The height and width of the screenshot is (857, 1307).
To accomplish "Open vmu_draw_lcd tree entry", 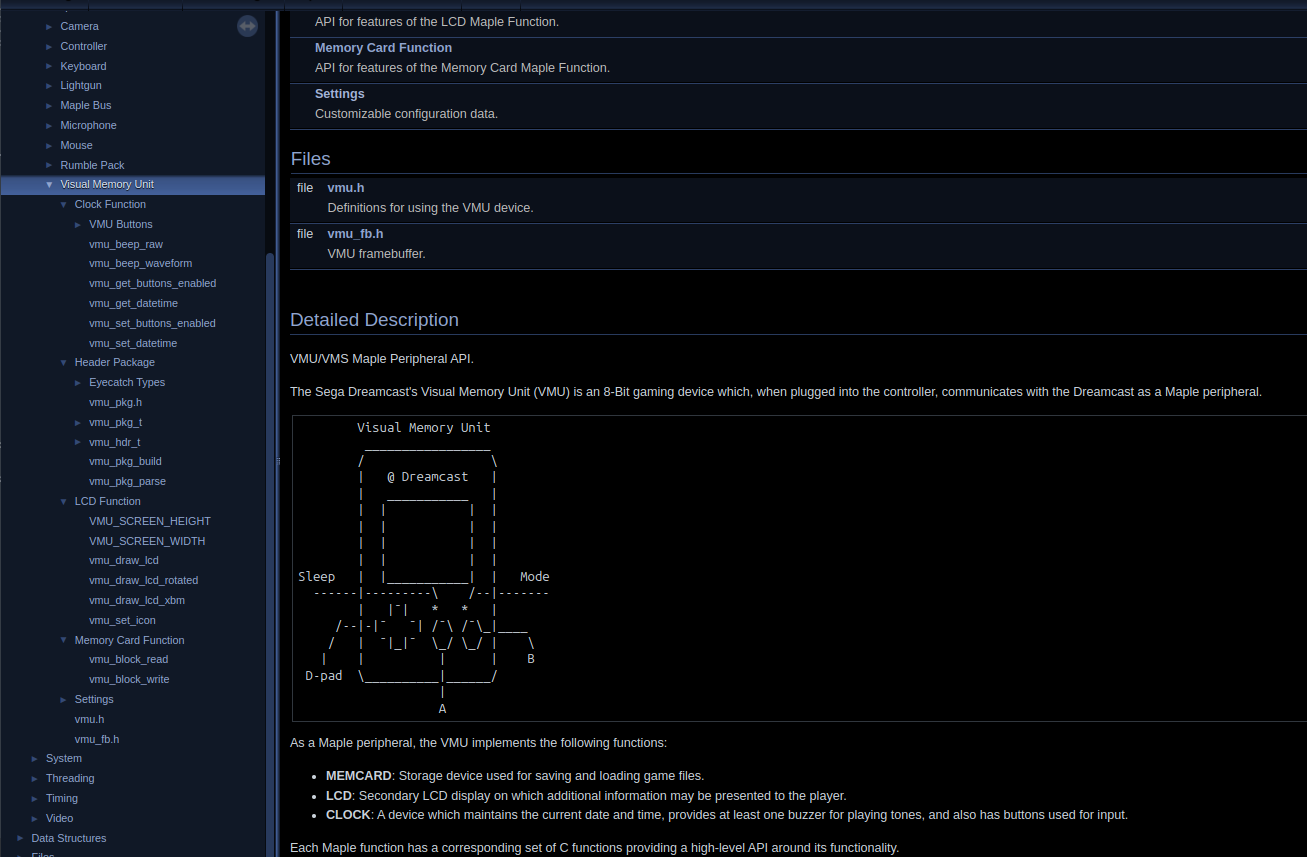I will 124,560.
